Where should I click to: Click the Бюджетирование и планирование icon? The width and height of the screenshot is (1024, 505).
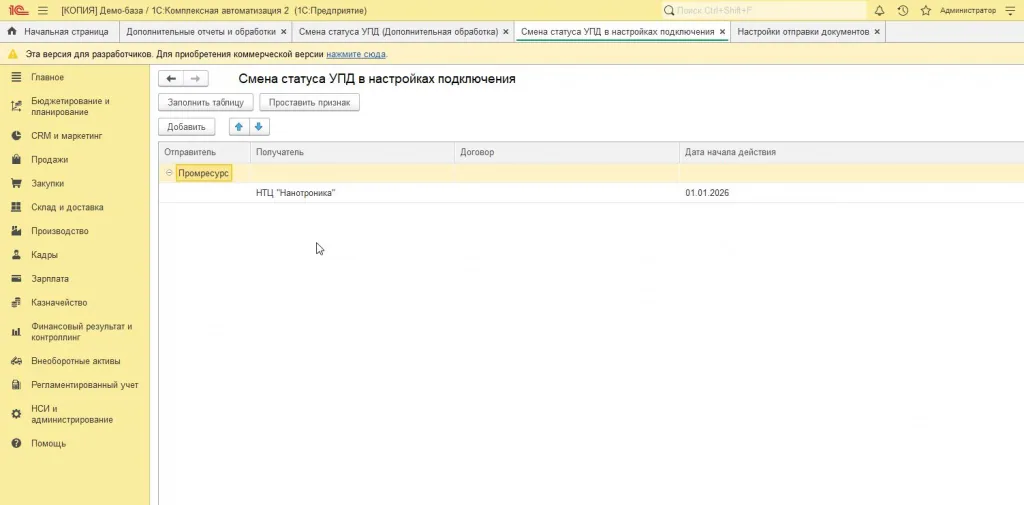(17, 106)
